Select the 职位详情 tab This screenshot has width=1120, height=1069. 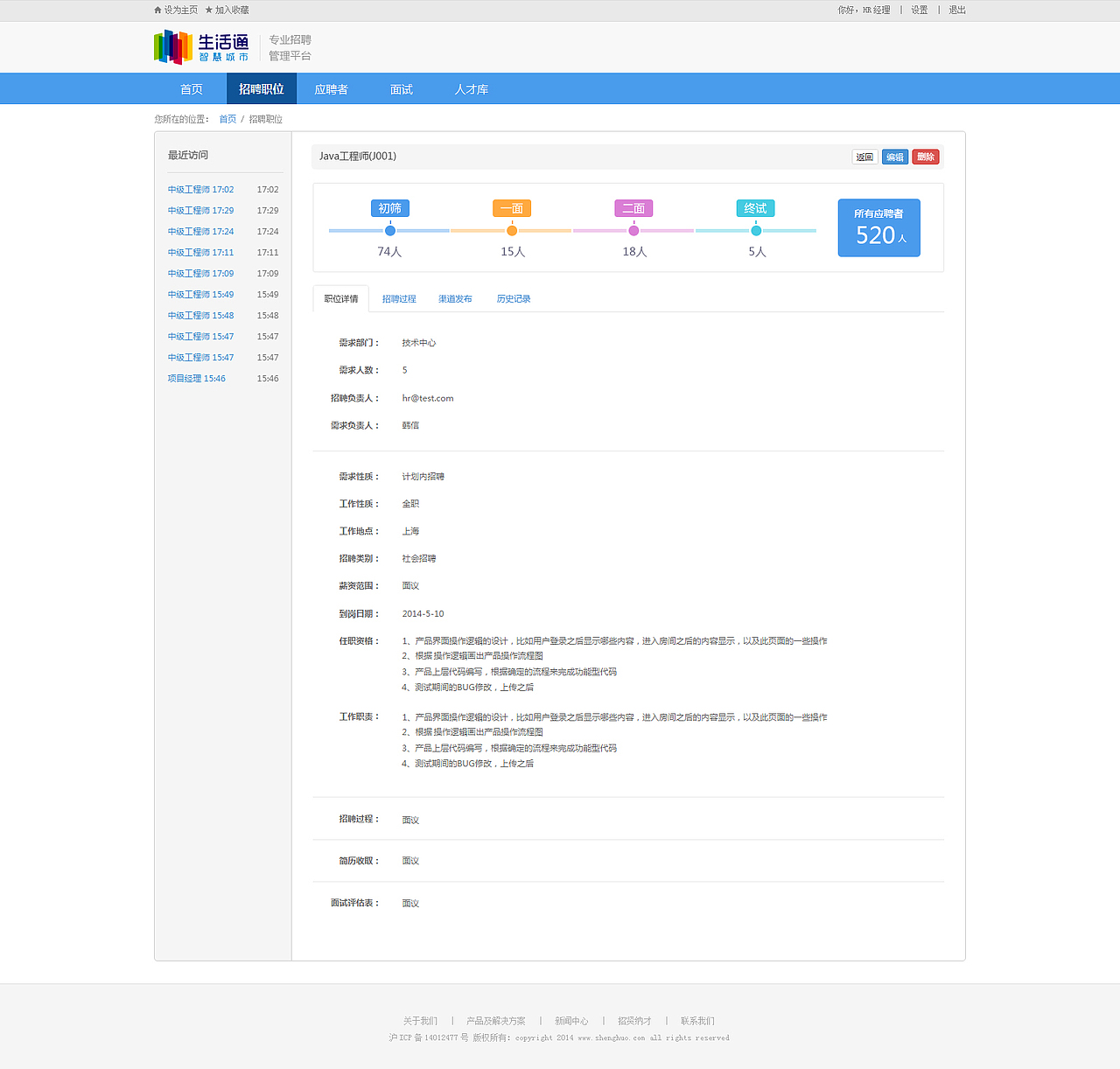[x=341, y=299]
